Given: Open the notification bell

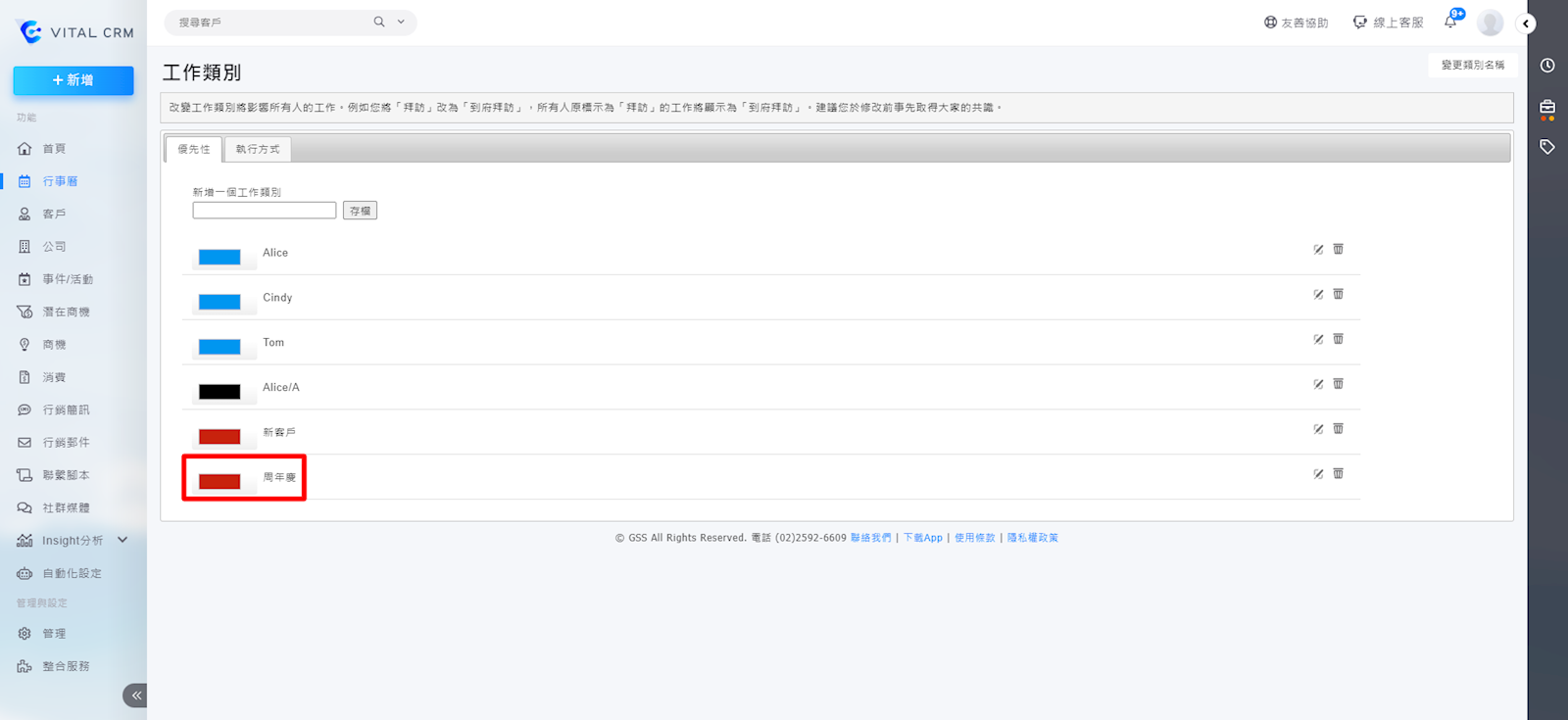Looking at the screenshot, I should coord(1450,22).
